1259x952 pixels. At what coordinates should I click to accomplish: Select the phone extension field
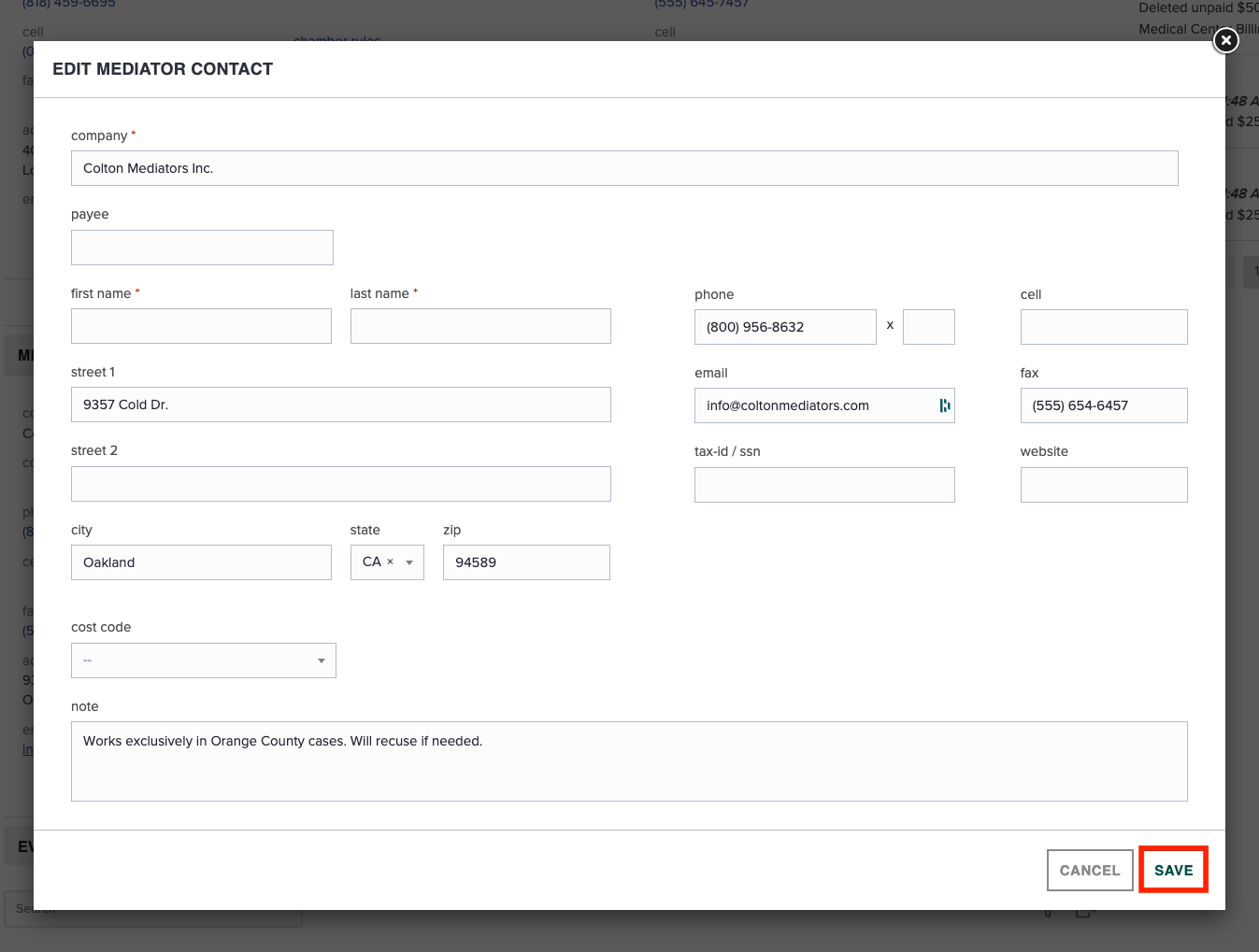click(x=929, y=327)
